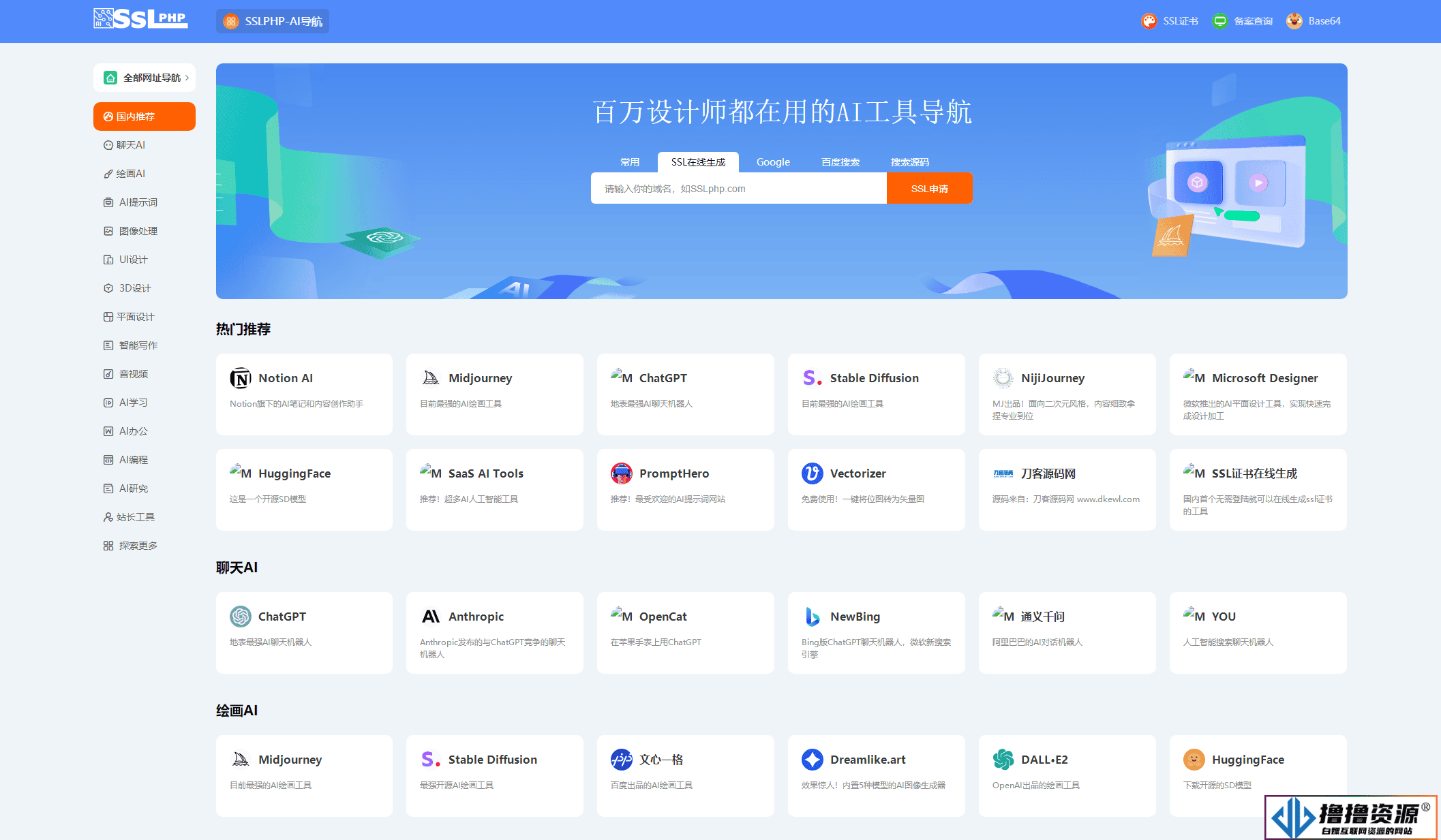Open the YOU search chatbot card

[1258, 633]
